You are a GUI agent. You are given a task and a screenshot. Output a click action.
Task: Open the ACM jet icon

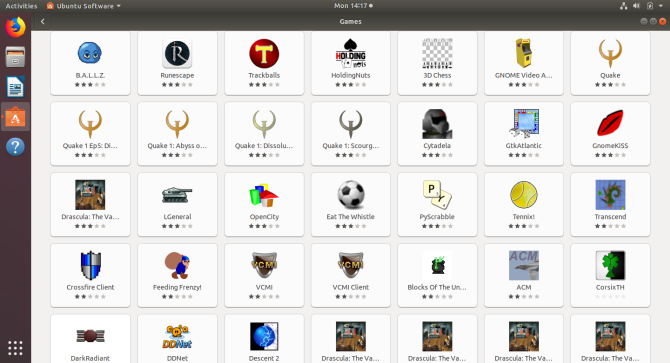pos(524,265)
